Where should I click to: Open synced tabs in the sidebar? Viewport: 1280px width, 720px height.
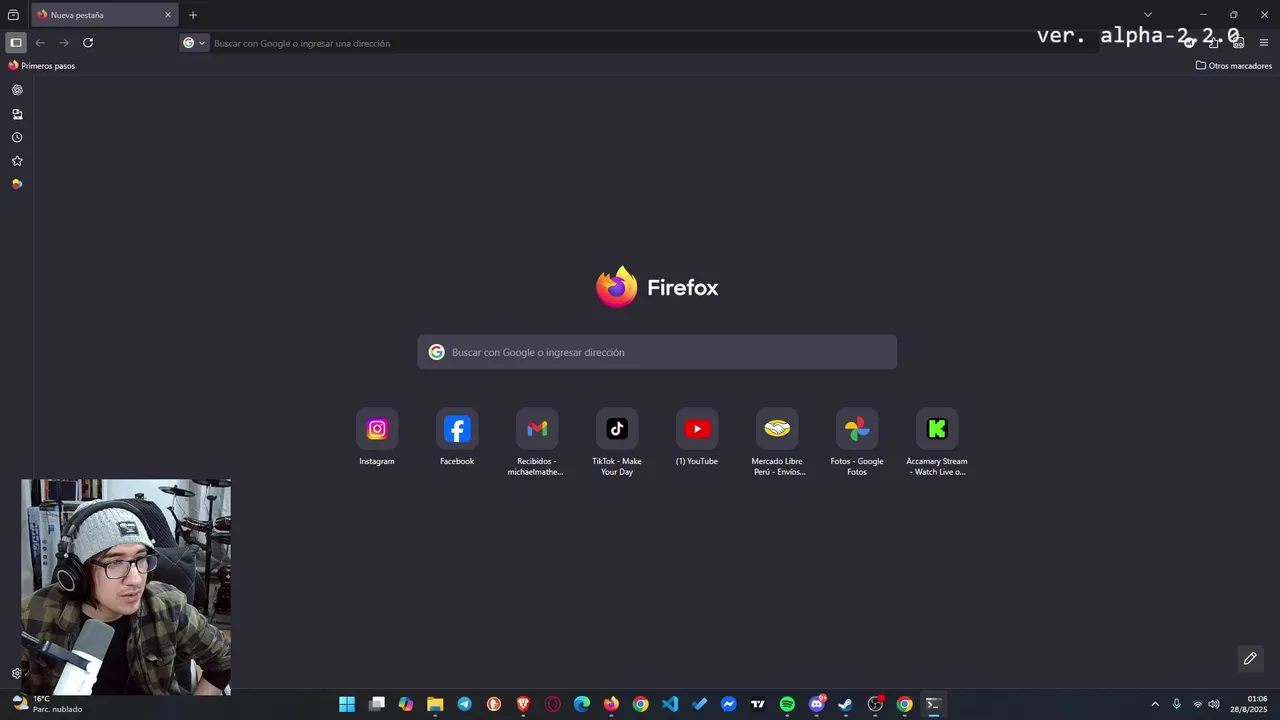[17, 114]
